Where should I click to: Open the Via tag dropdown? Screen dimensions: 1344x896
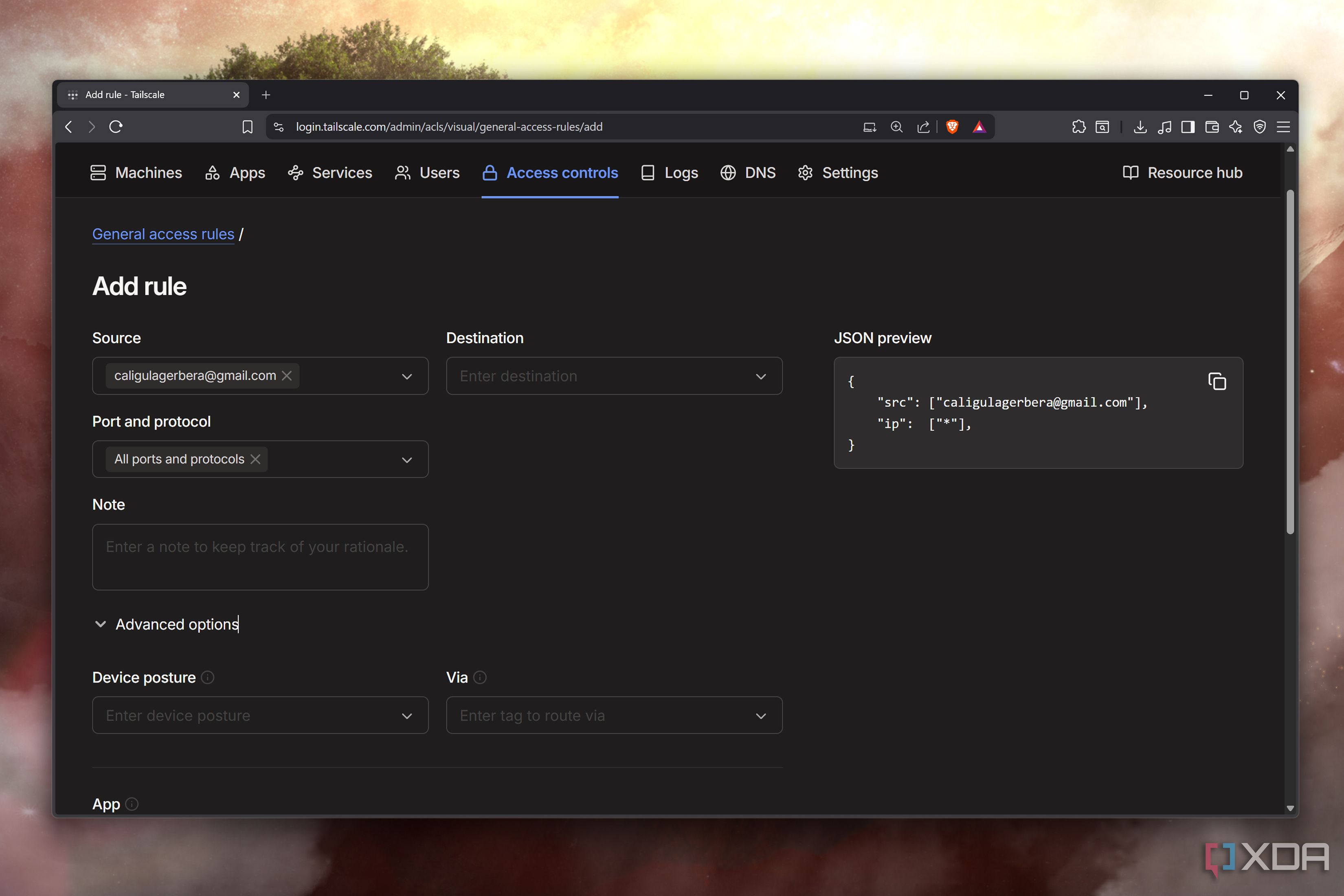[x=614, y=716]
